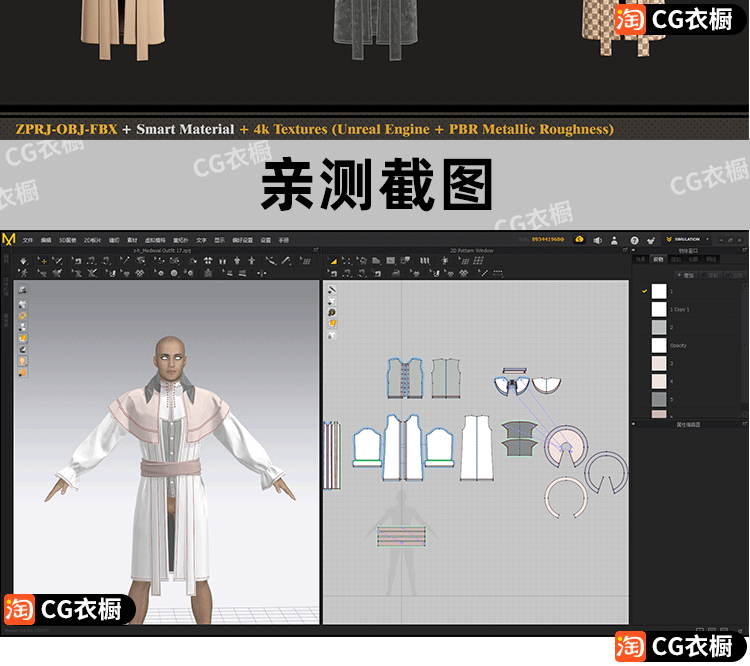The height and width of the screenshot is (666, 750).
Task: Toggle the yellow dotted-circle icon in 3D viewport strip
Action: [x=22, y=316]
